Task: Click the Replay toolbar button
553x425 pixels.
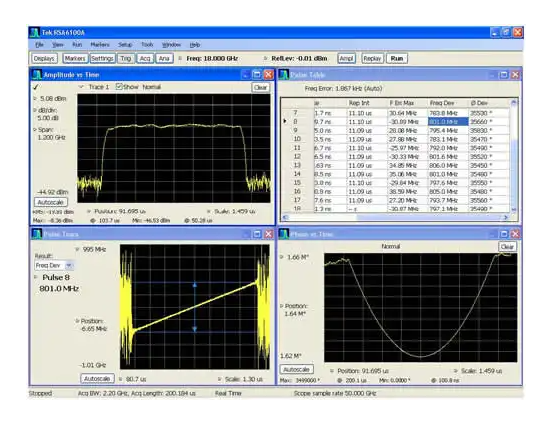Action: pos(372,58)
